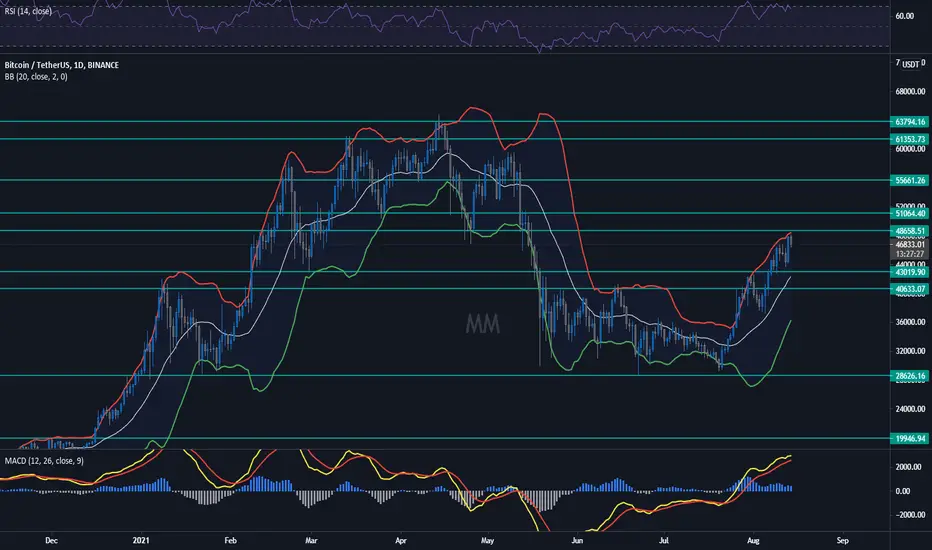Click the Jun label on time axis
Viewport: 932px width, 550px height.
click(x=577, y=540)
